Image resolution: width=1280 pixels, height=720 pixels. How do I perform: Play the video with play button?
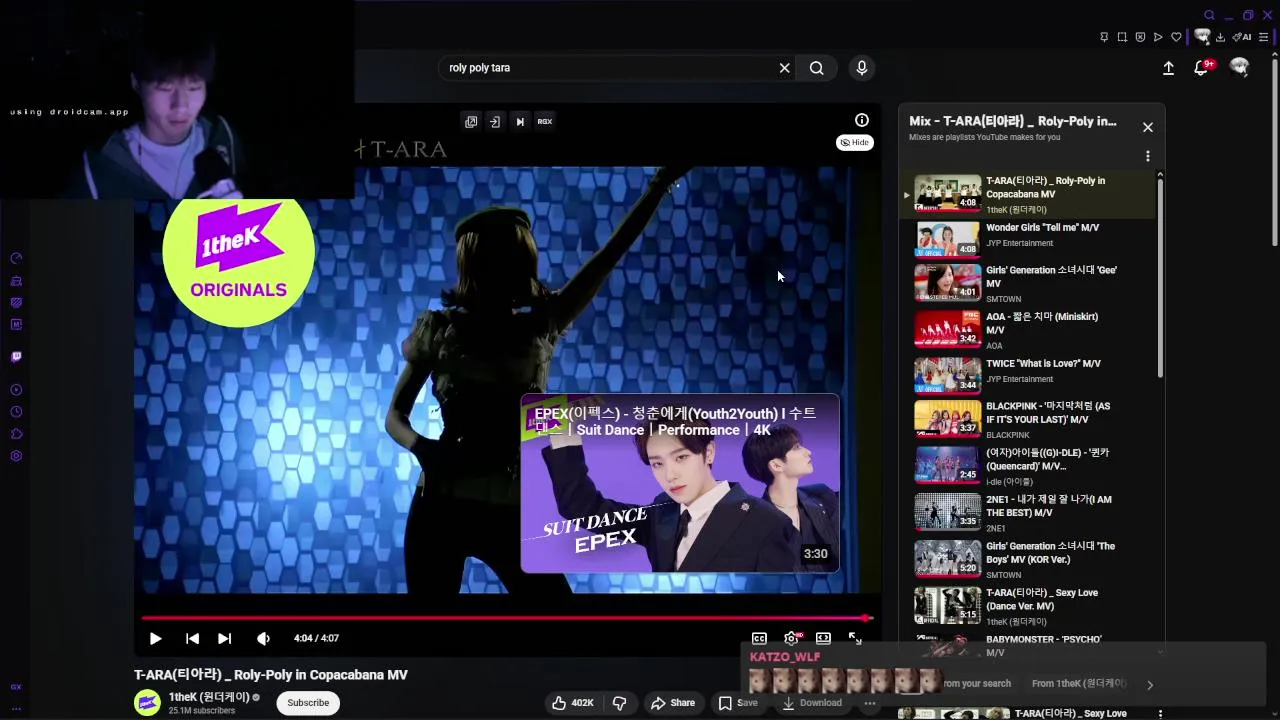155,638
